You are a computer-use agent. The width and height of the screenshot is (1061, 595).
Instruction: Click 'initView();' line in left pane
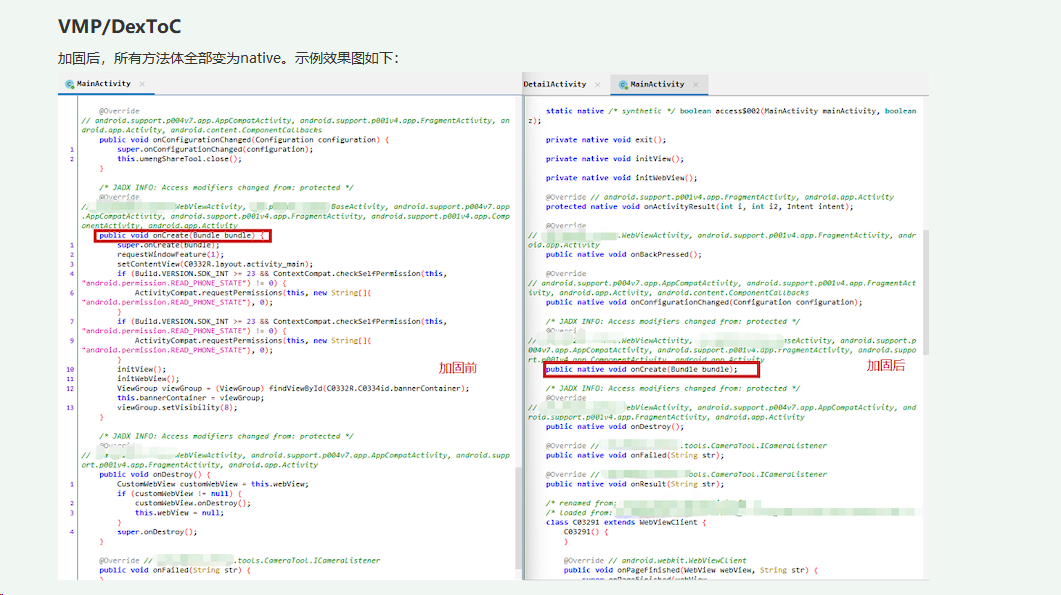pyautogui.click(x=141, y=370)
